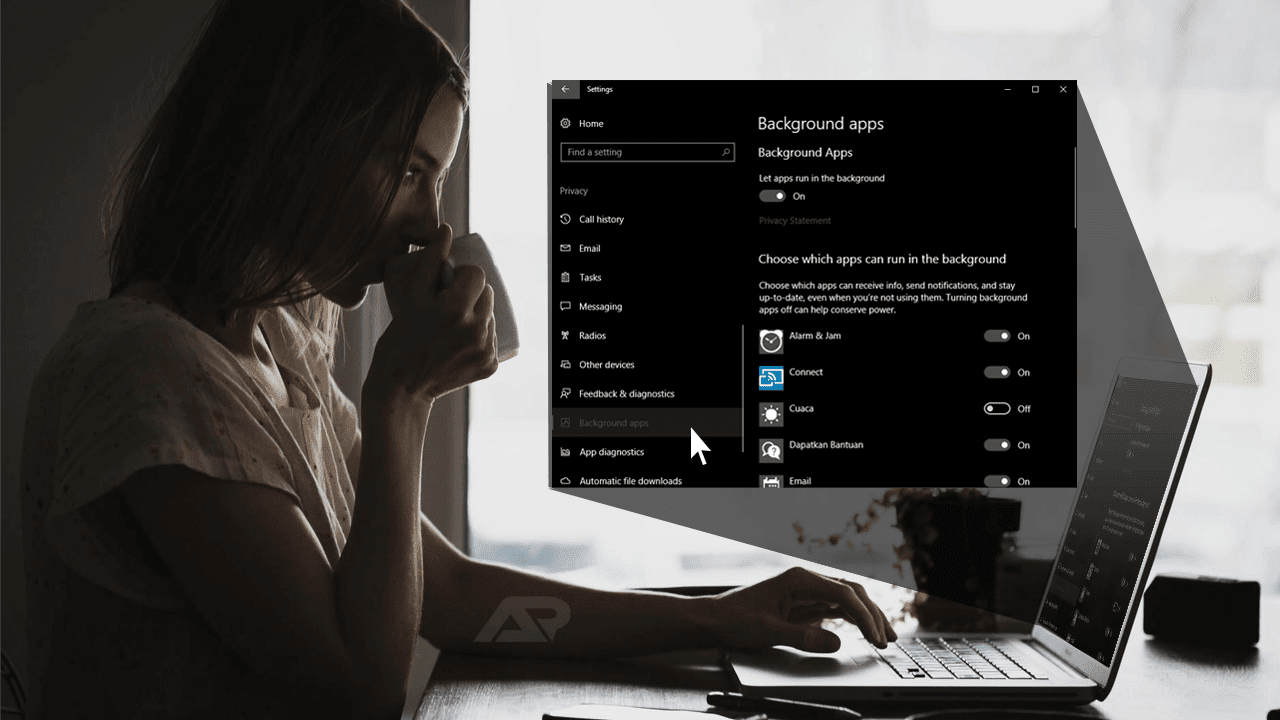Viewport: 1280px width, 720px height.
Task: Open Feedback & diagnostics via its icon
Action: [x=566, y=393]
